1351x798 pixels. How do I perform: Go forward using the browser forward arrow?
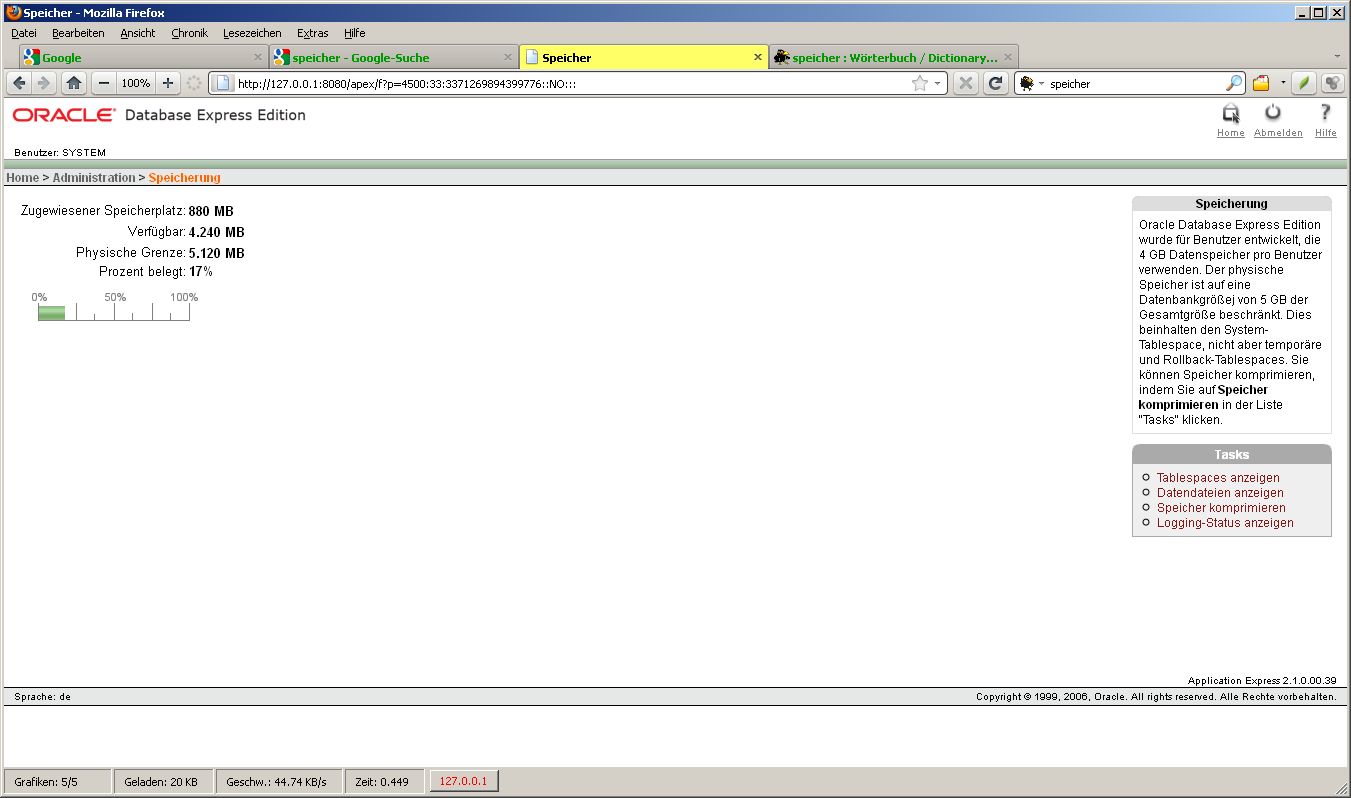43,84
